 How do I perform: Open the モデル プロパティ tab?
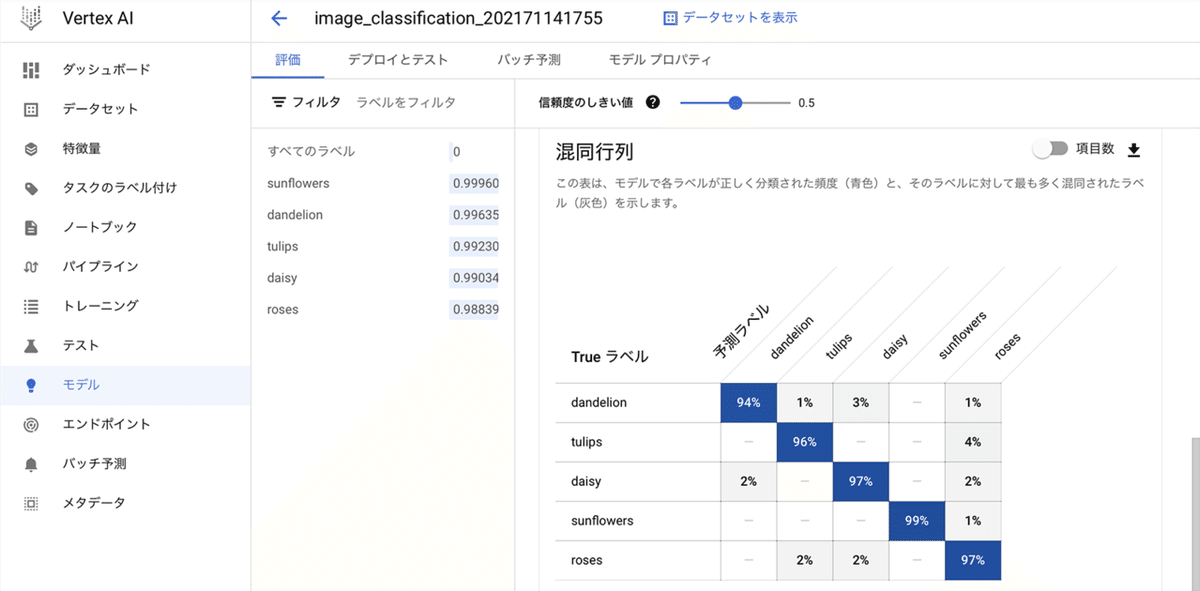(660, 60)
